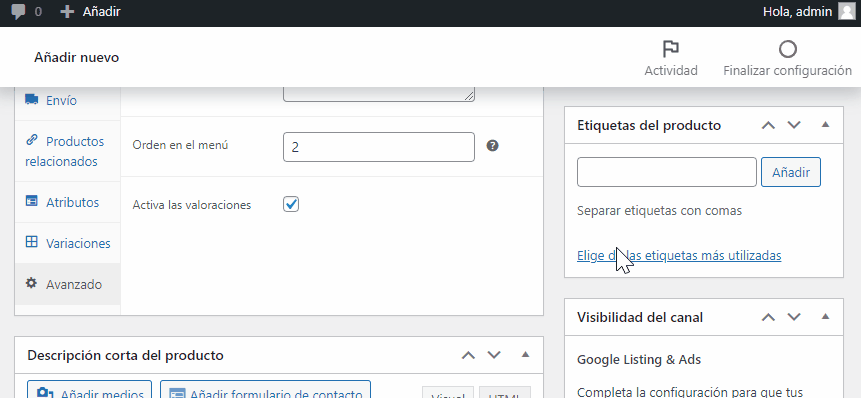Click the Activa las valoraciones label
Image resolution: width=861 pixels, height=398 pixels.
click(192, 205)
